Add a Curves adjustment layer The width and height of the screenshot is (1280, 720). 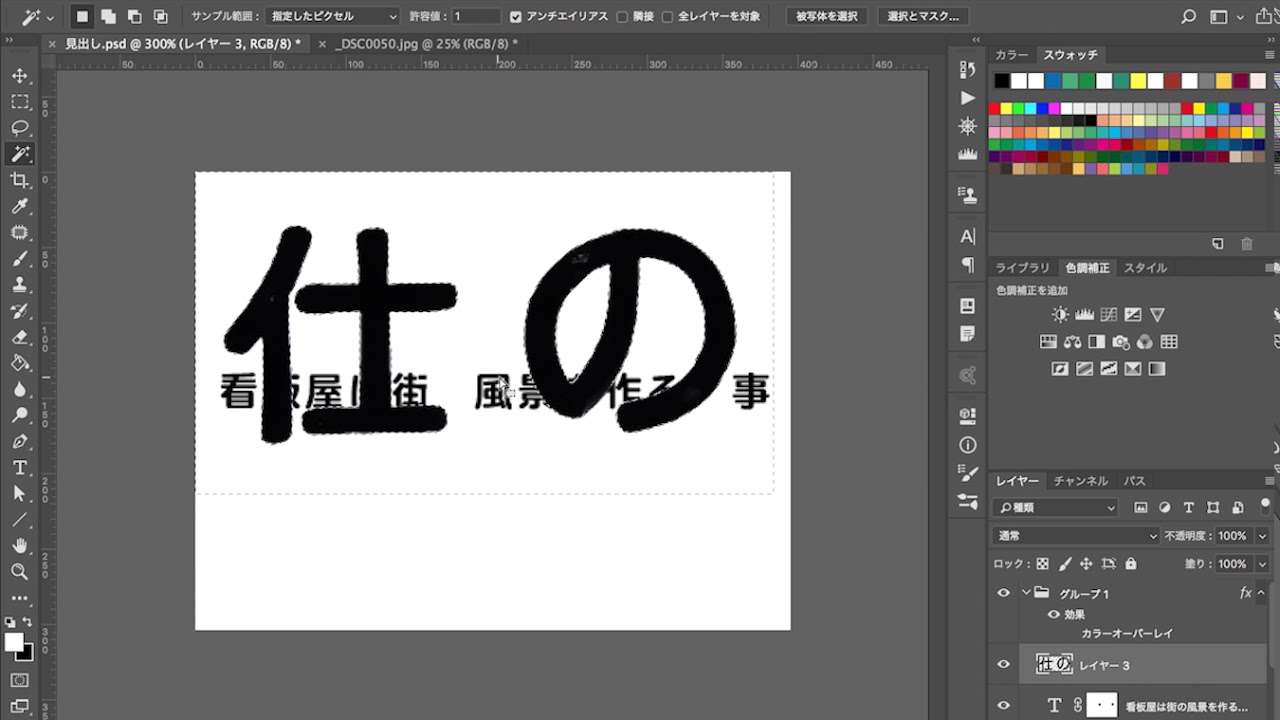(1108, 314)
